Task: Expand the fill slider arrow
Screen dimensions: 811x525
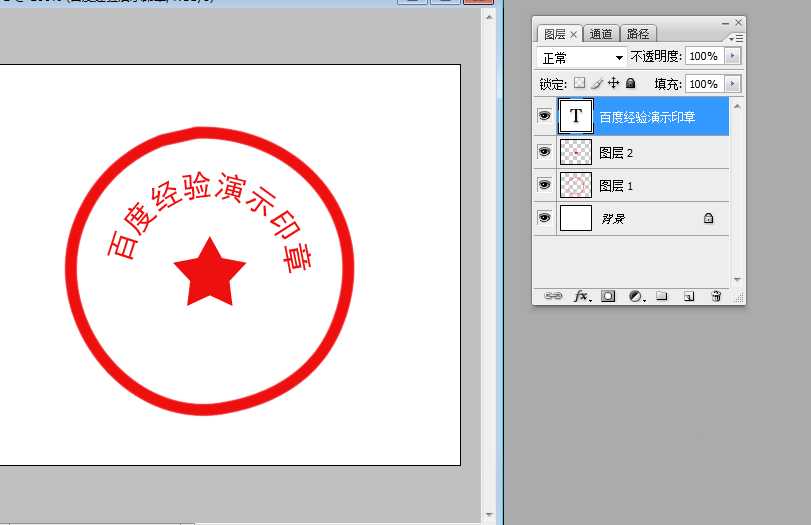Action: coord(733,84)
